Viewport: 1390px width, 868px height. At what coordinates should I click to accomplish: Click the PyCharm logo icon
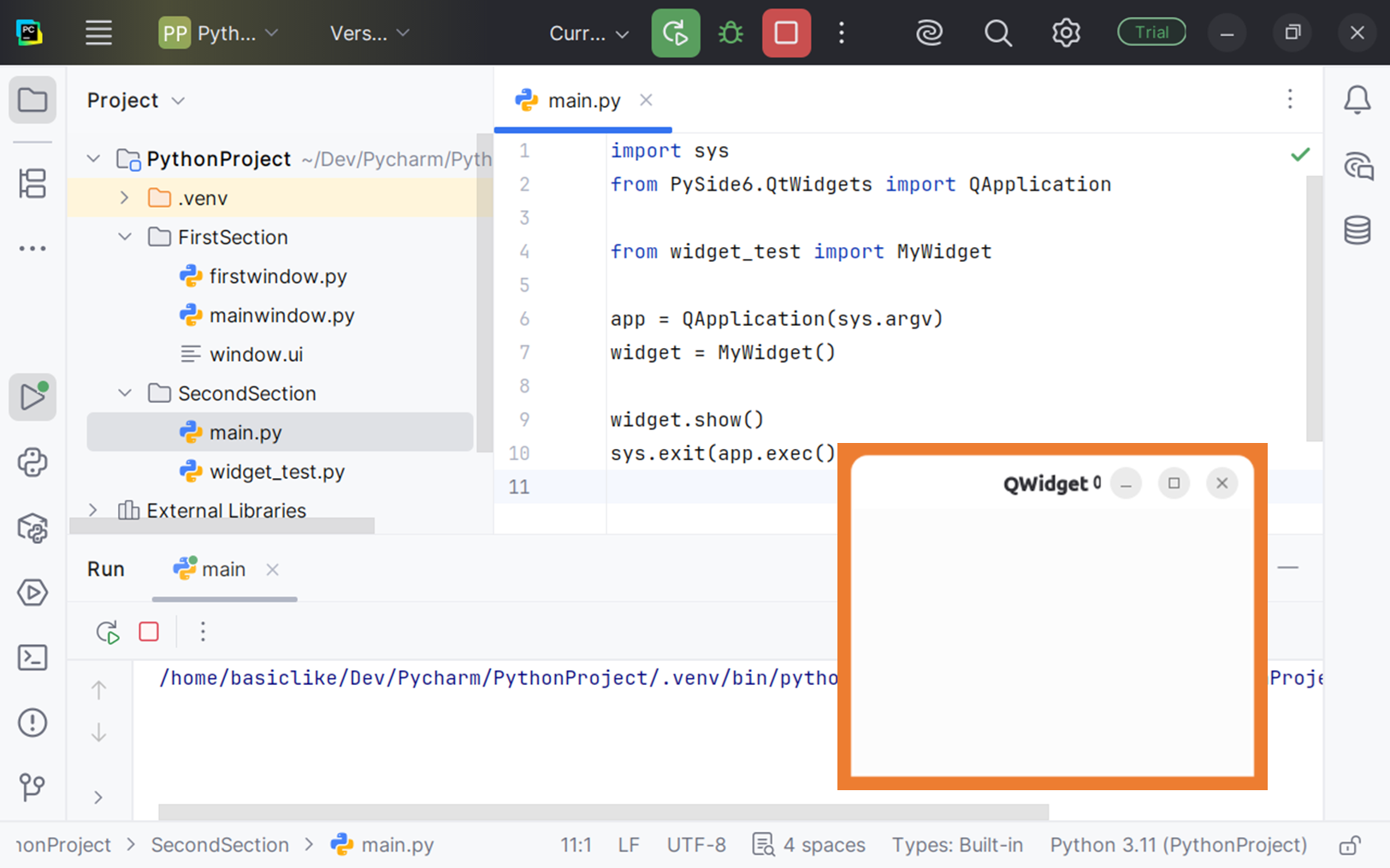pos(30,33)
